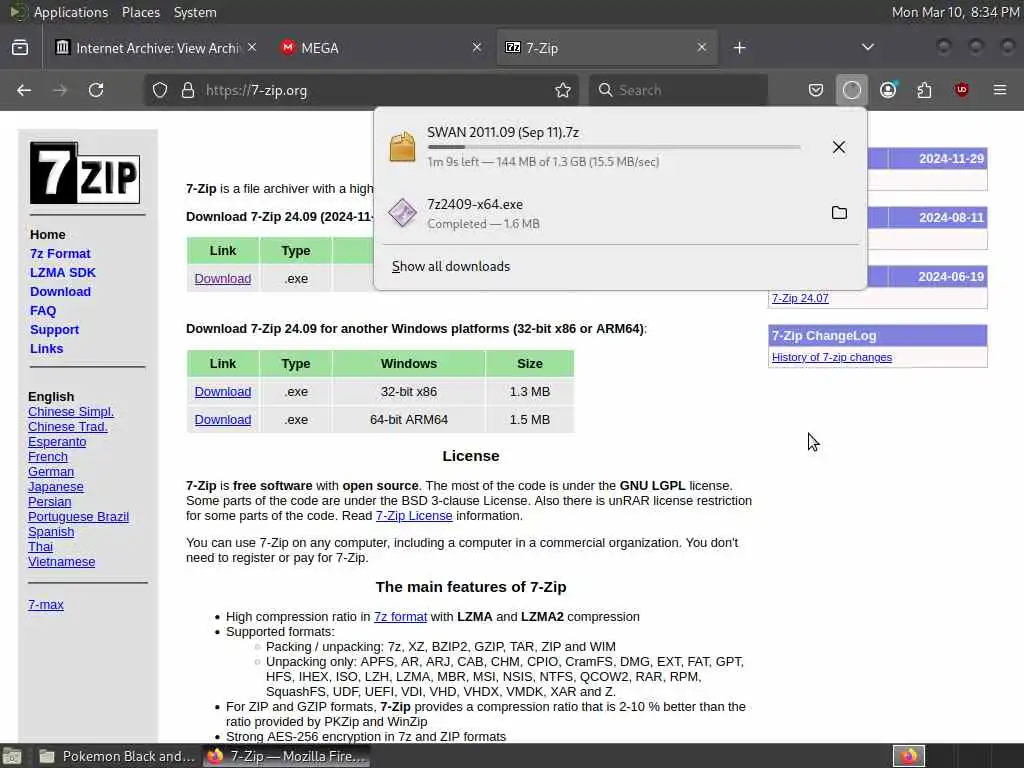View site security padlock information
Screen dimensions: 1024x768
188,90
